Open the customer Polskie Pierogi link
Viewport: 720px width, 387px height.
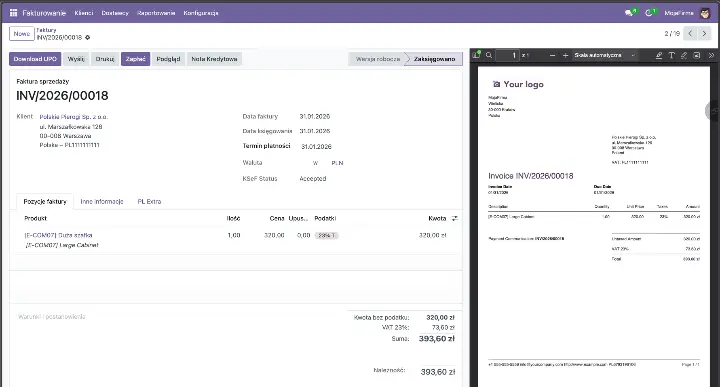(x=73, y=117)
